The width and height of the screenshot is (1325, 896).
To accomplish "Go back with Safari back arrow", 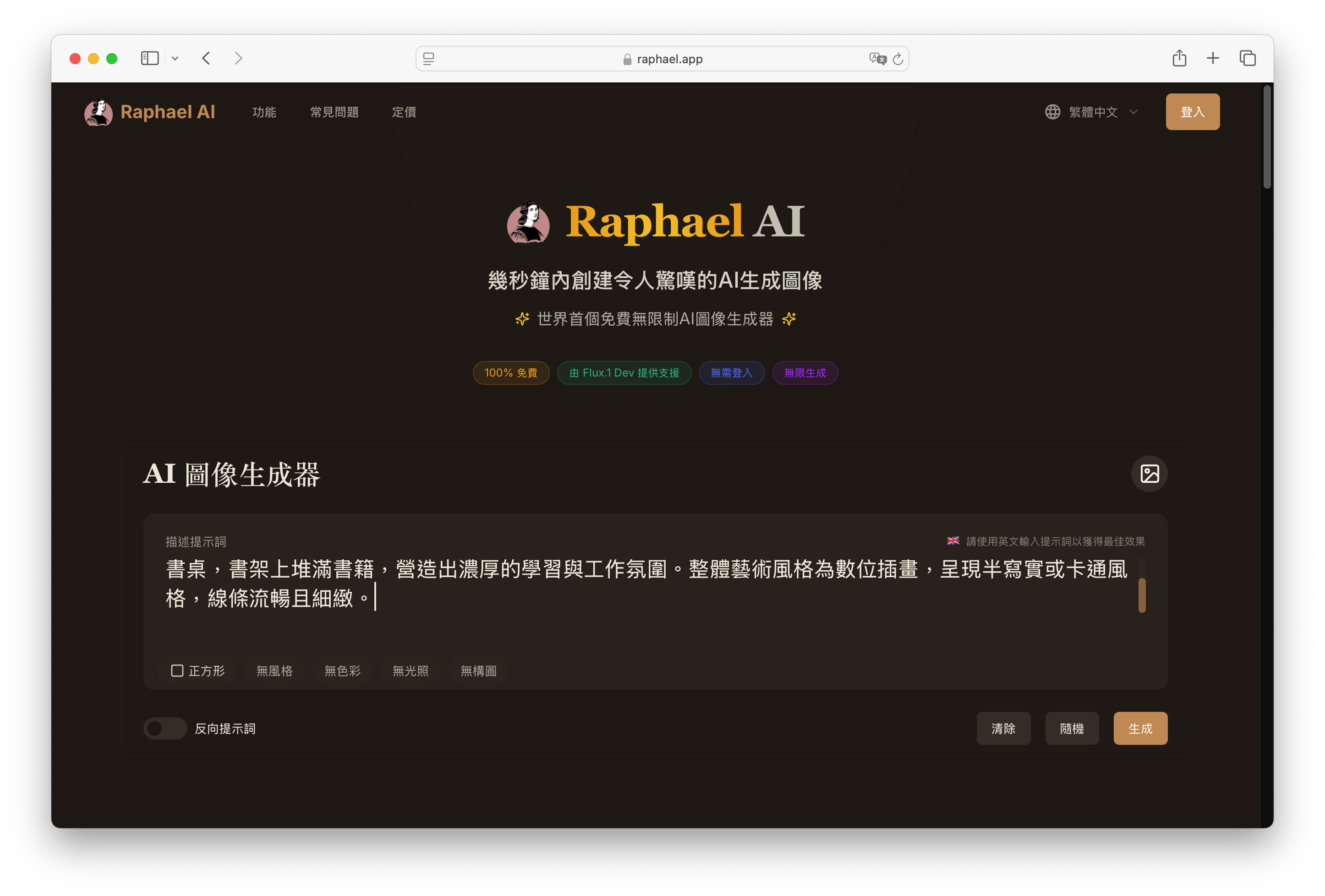I will pyautogui.click(x=206, y=58).
